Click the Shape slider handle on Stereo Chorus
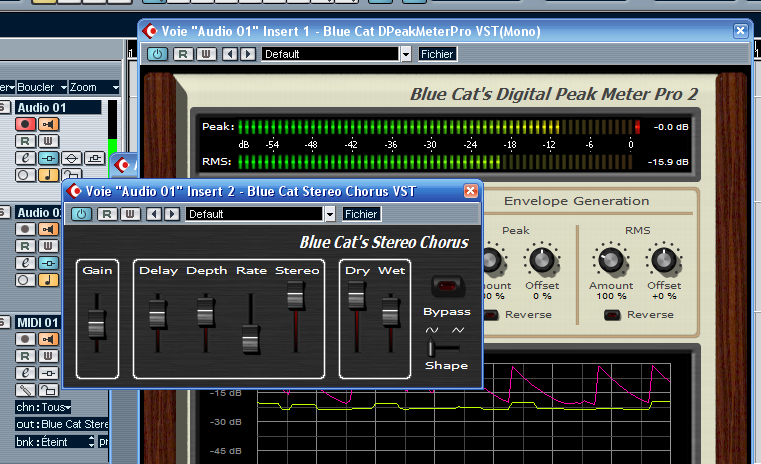 431,348
